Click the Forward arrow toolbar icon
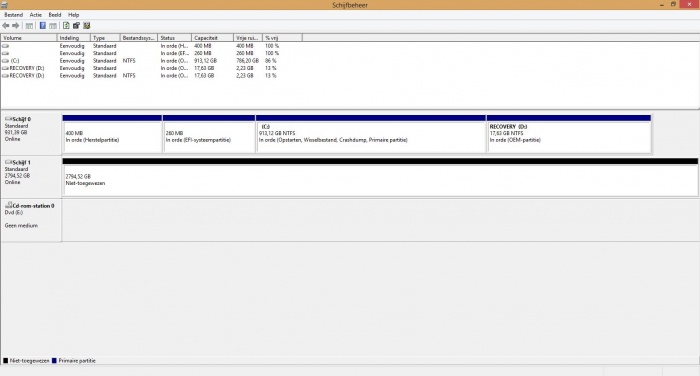The height and width of the screenshot is (376, 700). [x=16, y=26]
